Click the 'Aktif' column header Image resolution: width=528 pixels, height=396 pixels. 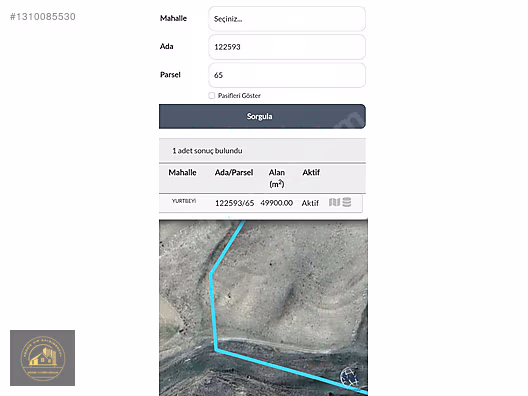(x=311, y=172)
